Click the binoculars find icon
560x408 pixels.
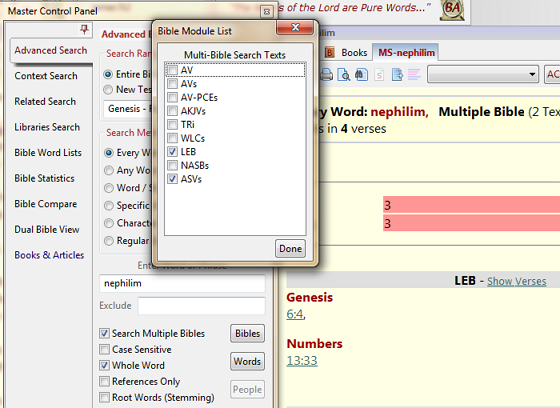click(x=361, y=75)
